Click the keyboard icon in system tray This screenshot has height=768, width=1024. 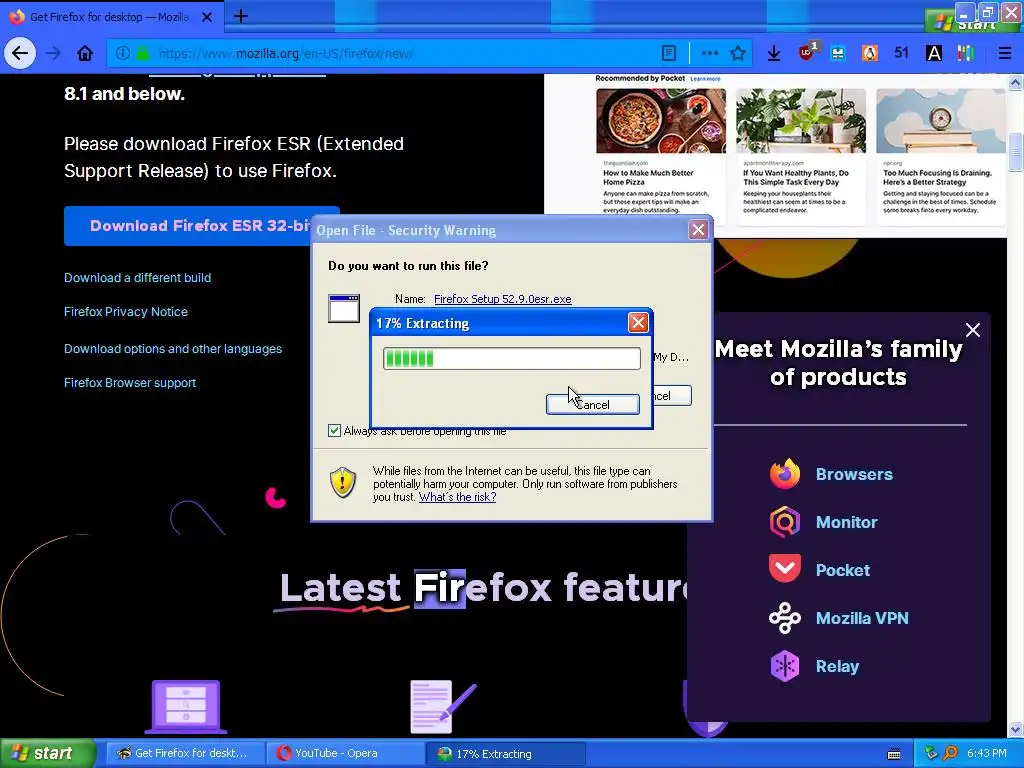coord(894,754)
